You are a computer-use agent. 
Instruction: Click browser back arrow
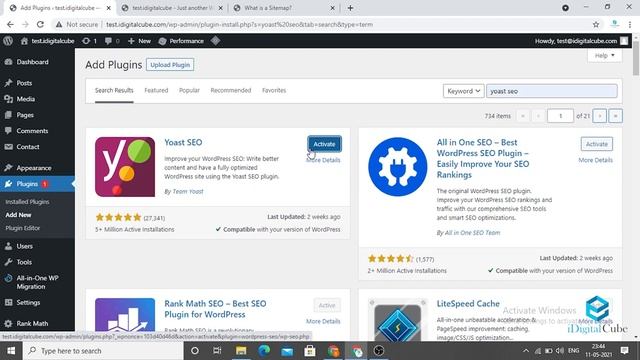click(10, 24)
